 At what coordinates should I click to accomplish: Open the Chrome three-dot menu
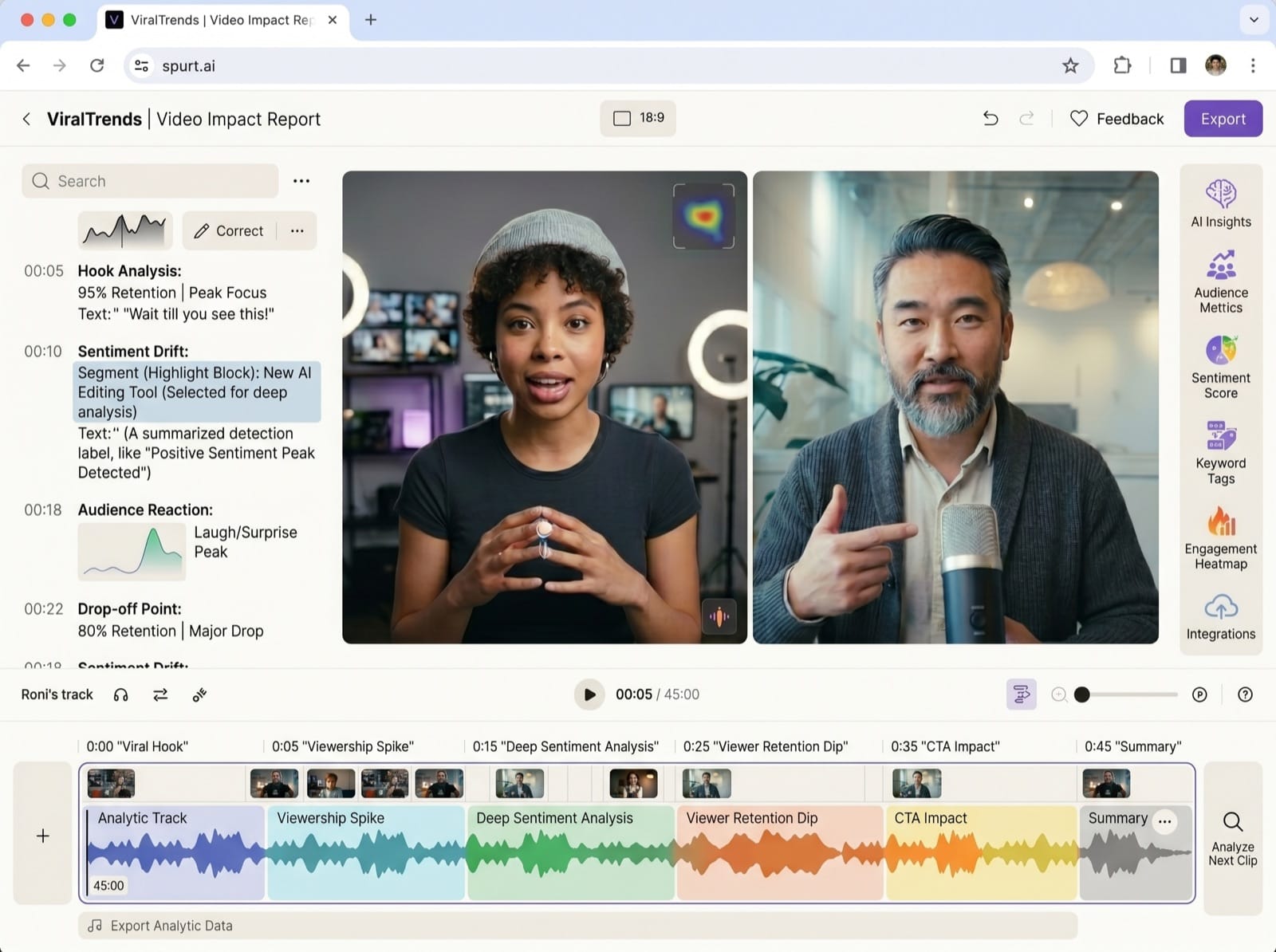pyautogui.click(x=1253, y=65)
